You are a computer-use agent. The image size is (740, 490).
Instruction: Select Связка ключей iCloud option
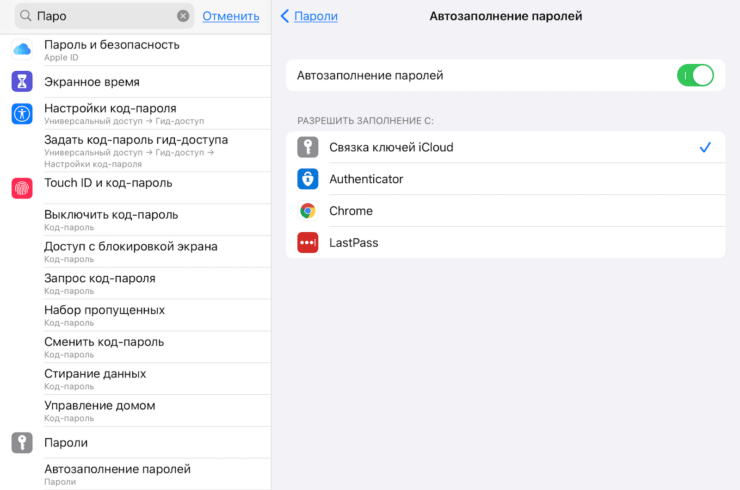(505, 147)
